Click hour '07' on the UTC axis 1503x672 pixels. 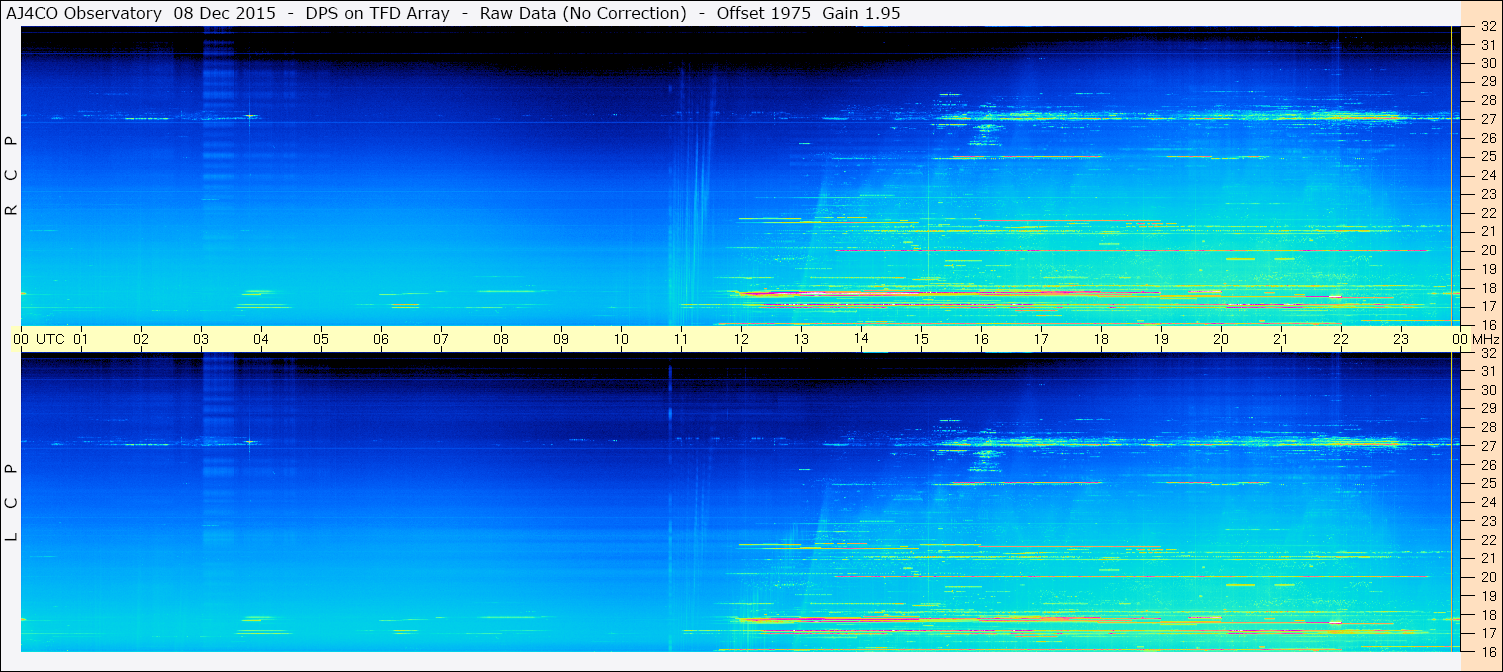(x=441, y=340)
